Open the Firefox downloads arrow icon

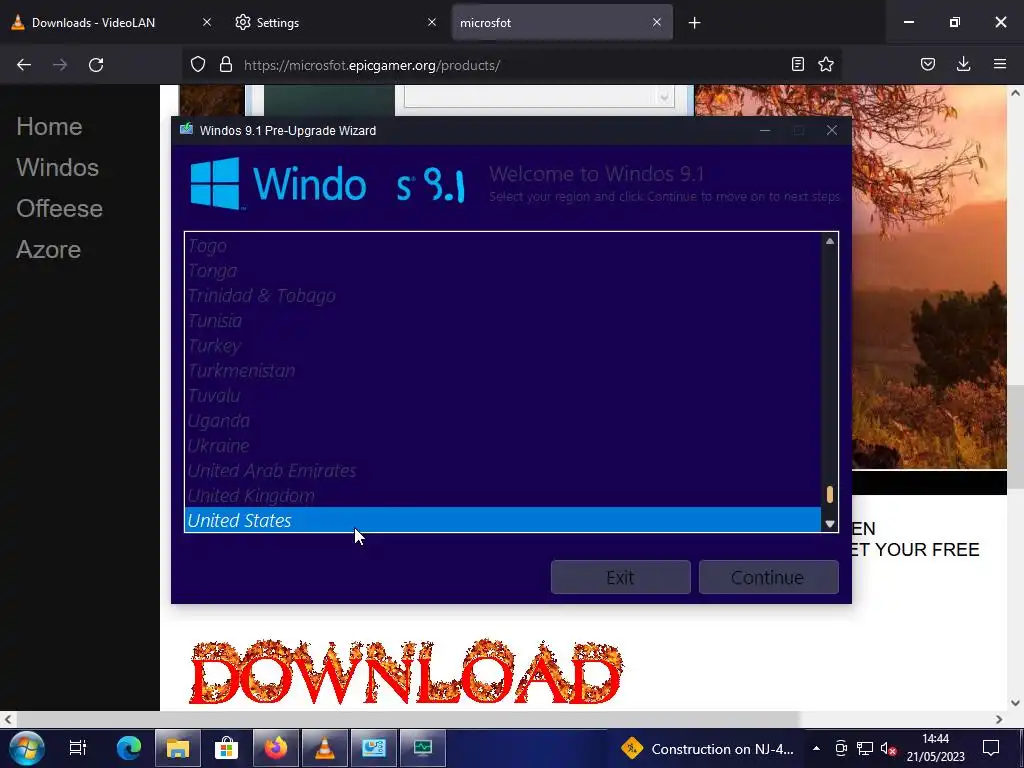coord(963,64)
